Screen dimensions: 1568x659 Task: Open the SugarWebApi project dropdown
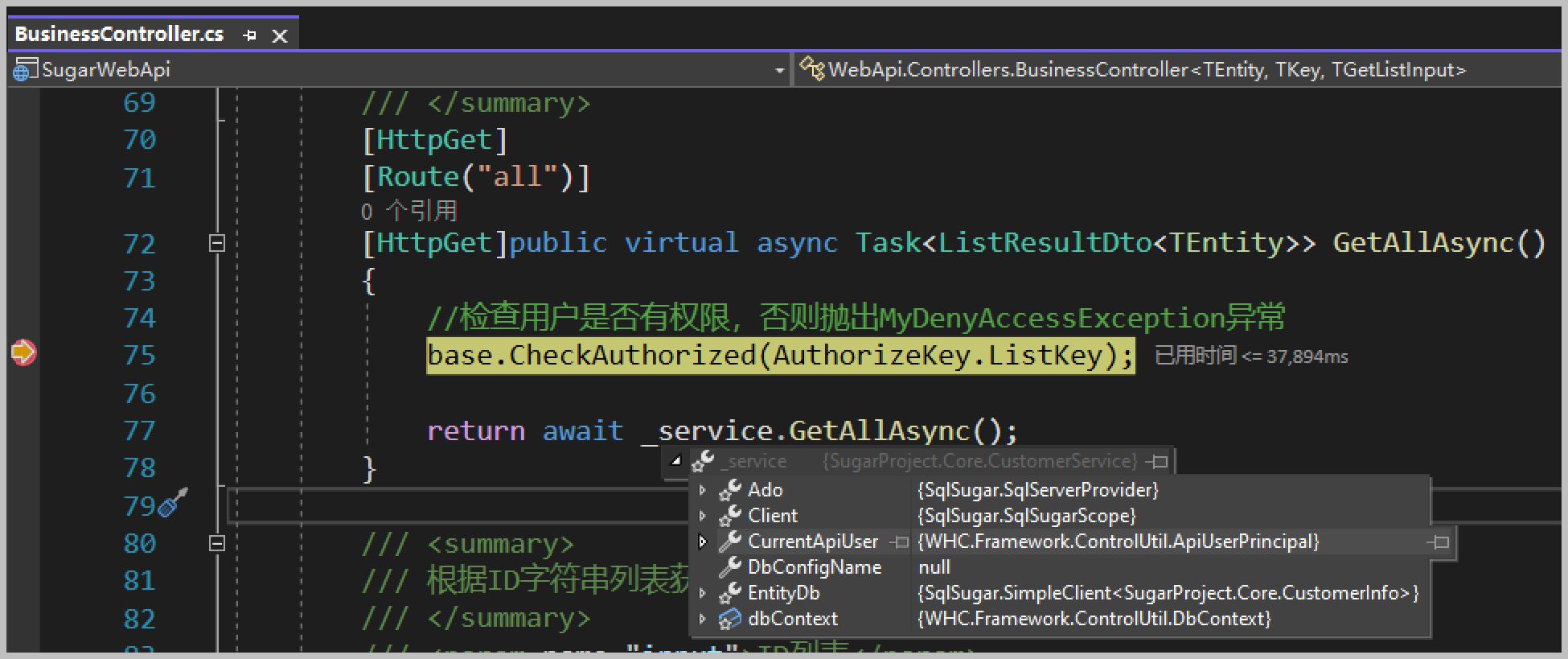tap(779, 70)
